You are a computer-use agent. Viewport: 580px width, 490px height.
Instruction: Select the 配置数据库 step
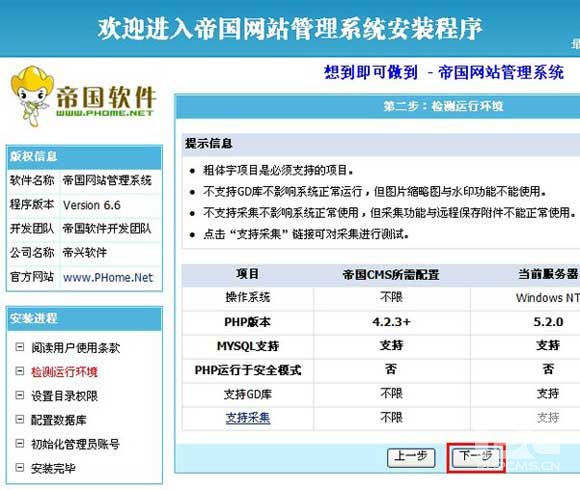click(x=59, y=420)
